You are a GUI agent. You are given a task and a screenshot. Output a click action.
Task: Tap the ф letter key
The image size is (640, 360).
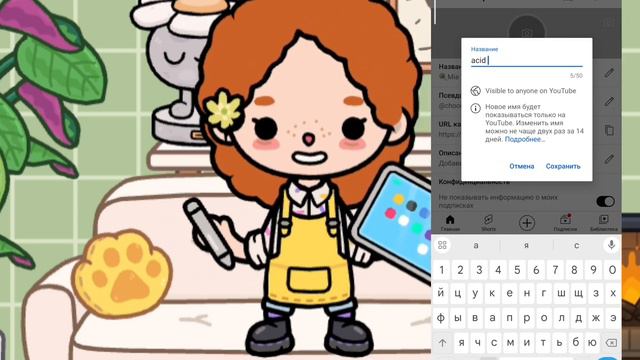tap(441, 317)
